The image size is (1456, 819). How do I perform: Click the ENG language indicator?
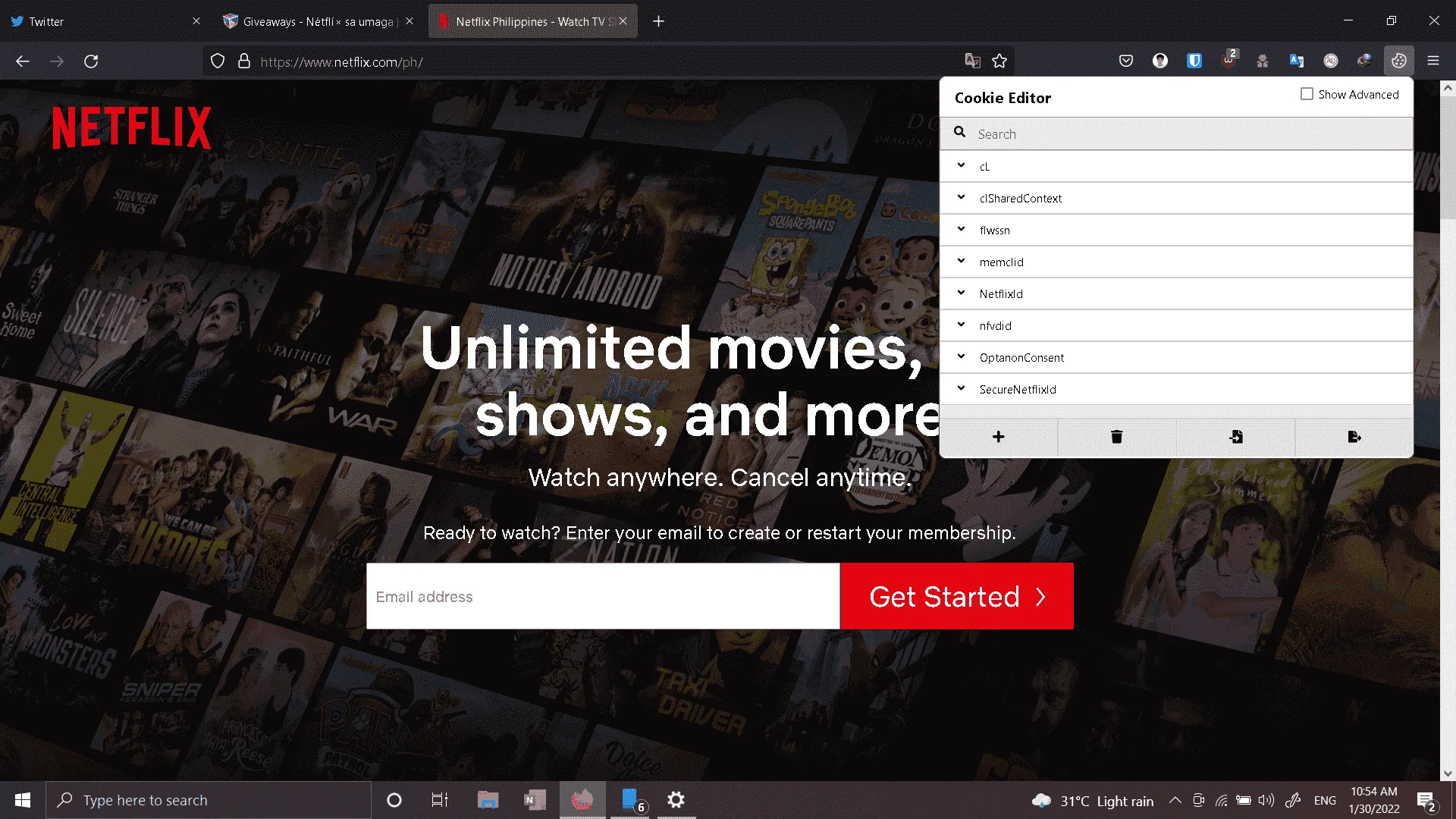coord(1325,800)
